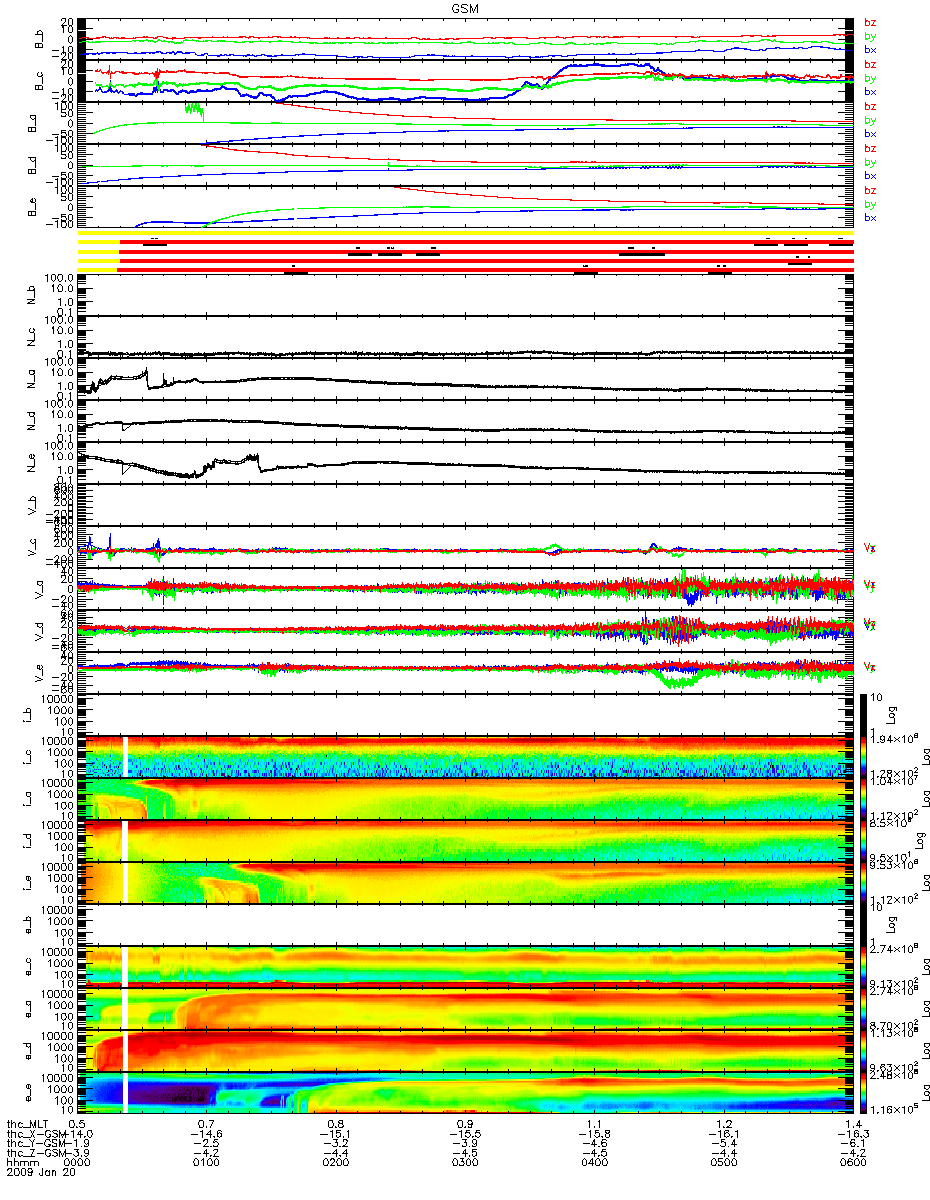Click the 0300 time tick label

pos(465,1163)
